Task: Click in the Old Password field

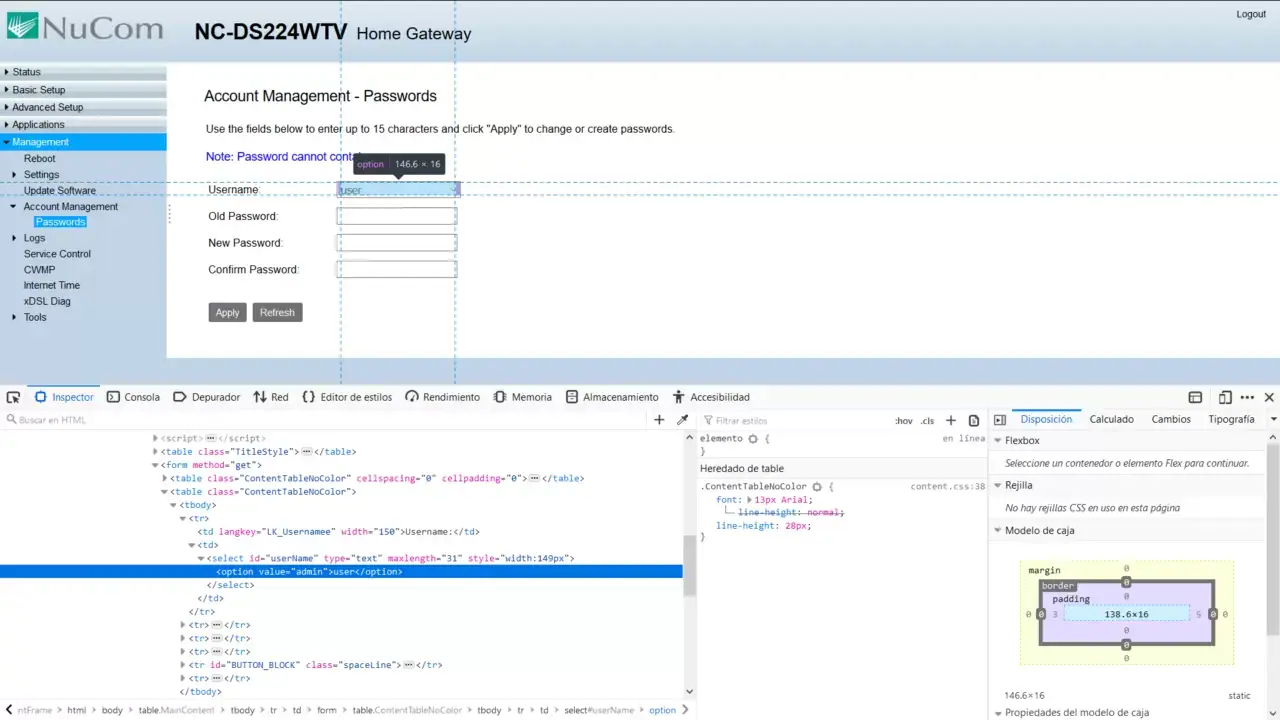Action: pyautogui.click(x=397, y=216)
